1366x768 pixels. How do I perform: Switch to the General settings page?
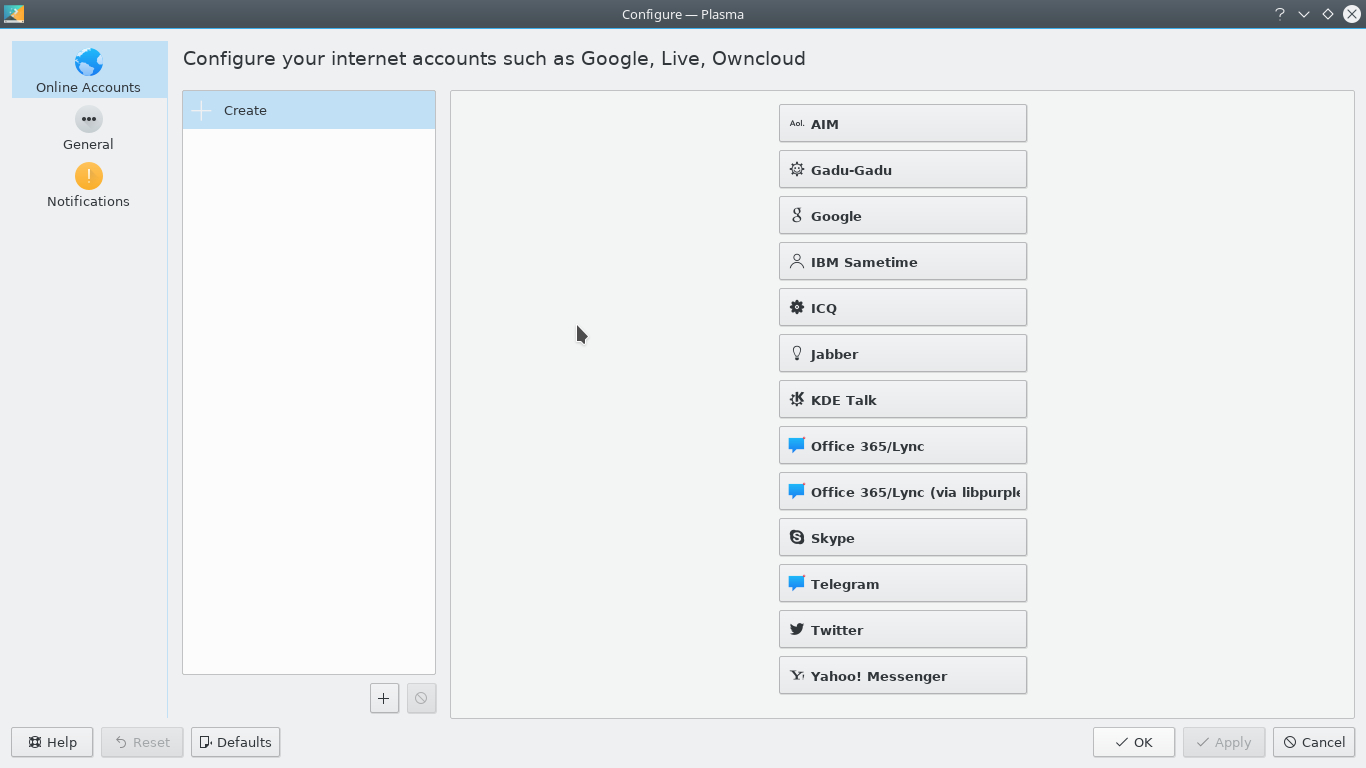click(89, 128)
